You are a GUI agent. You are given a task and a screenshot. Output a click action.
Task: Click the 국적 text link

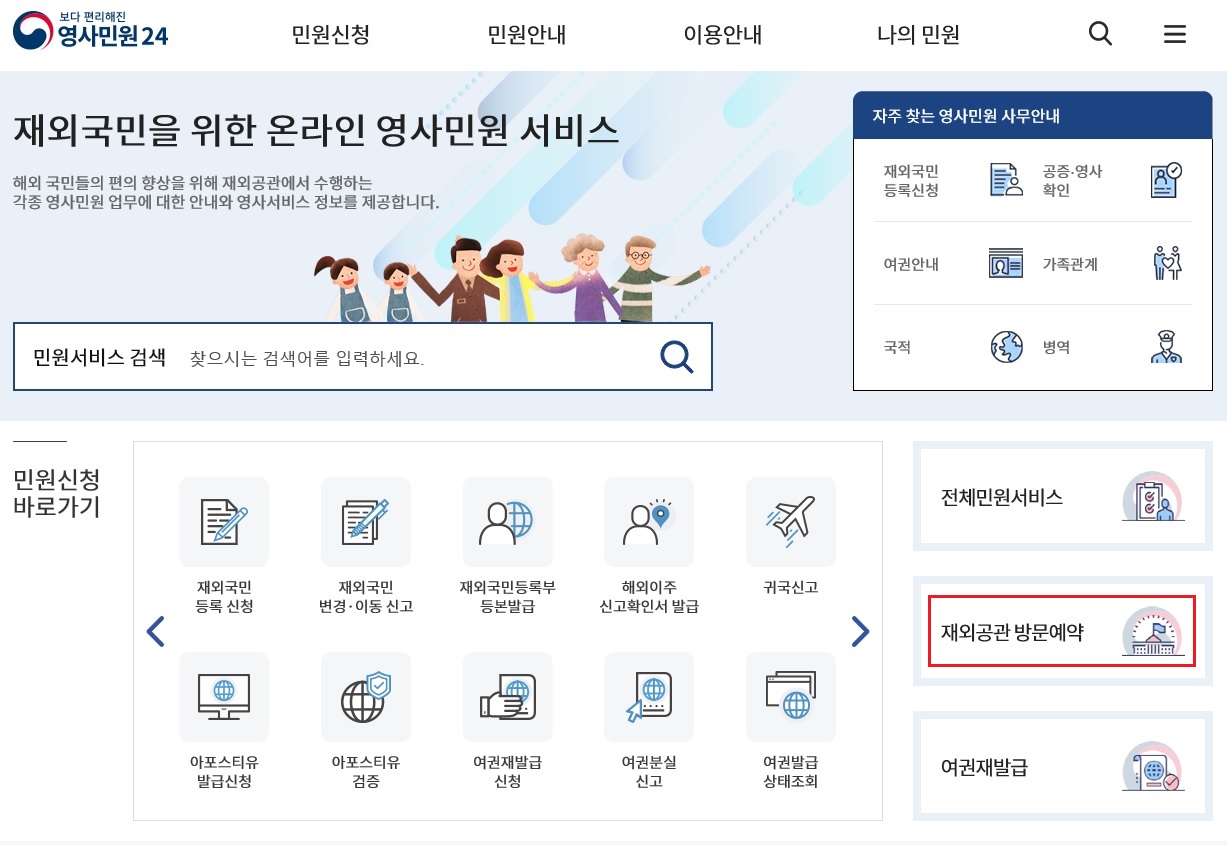coord(897,348)
